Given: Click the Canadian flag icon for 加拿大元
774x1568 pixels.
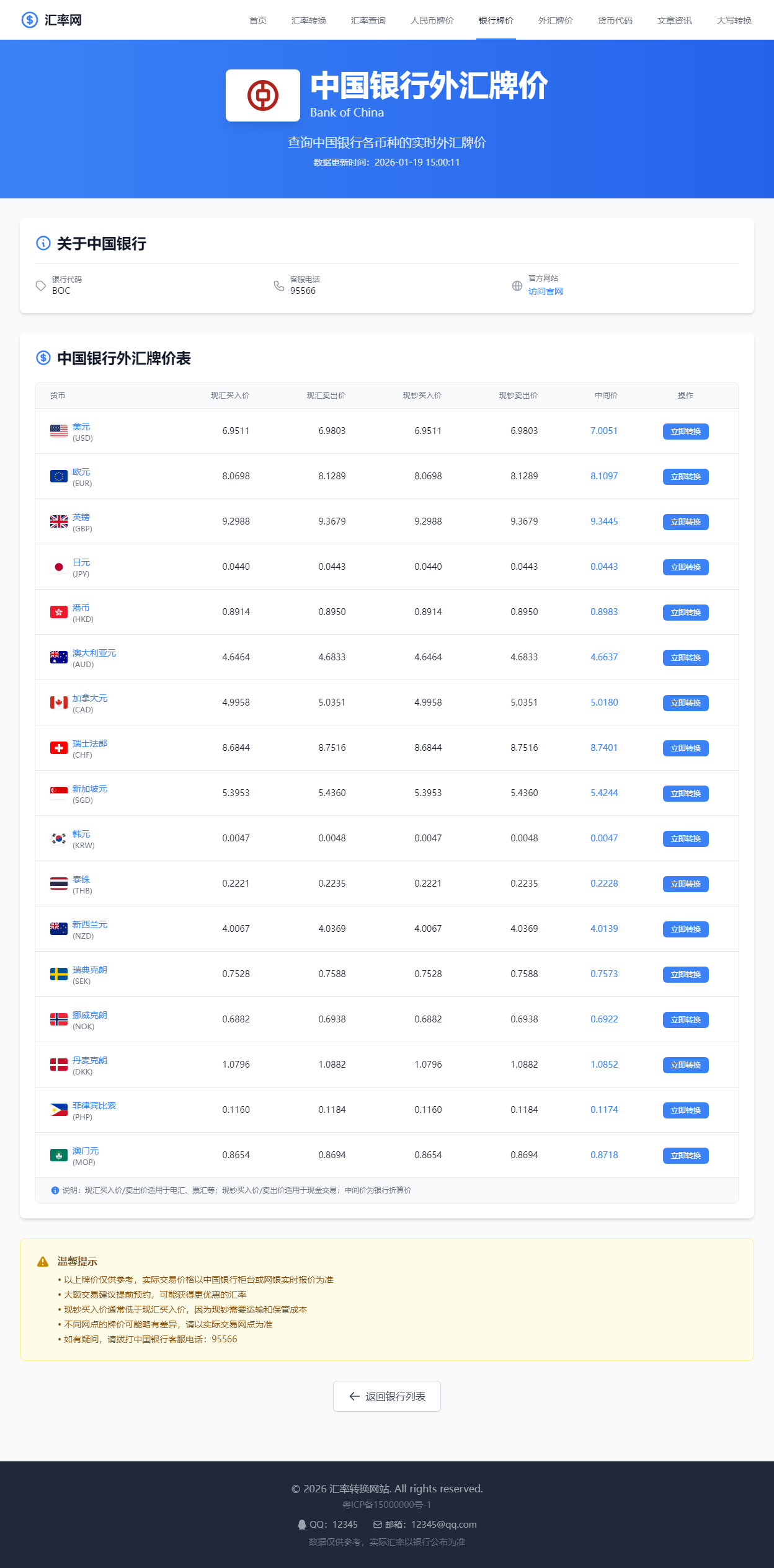Looking at the screenshot, I should click(x=59, y=702).
